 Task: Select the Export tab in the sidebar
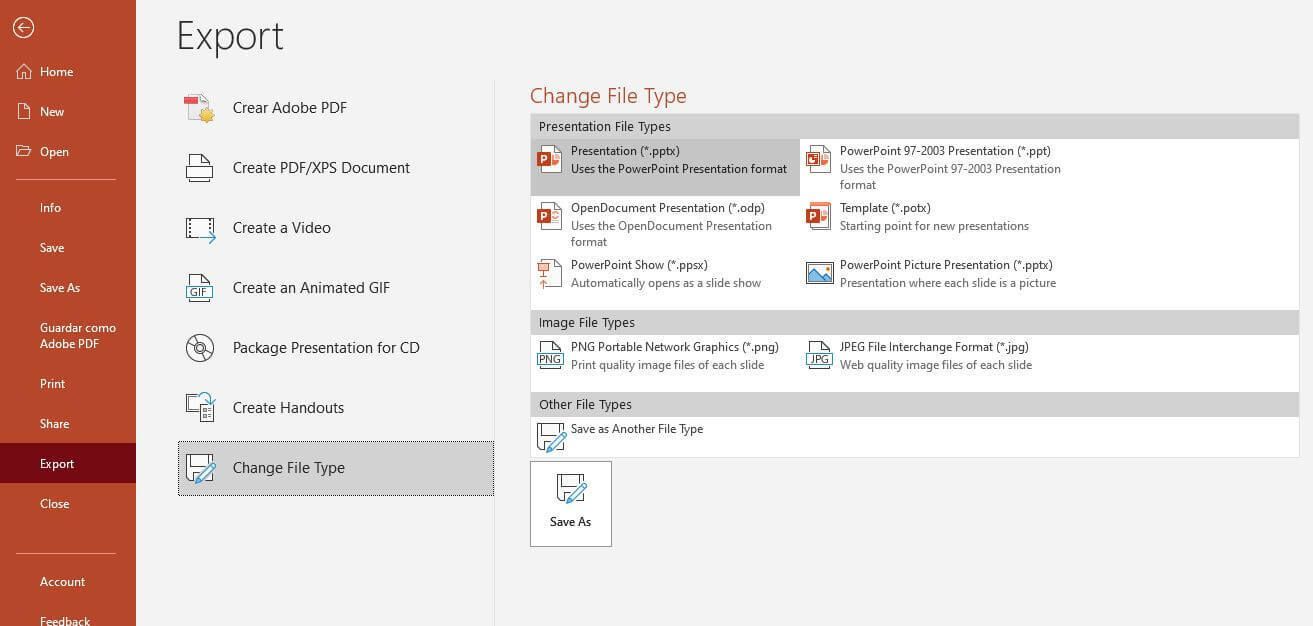point(68,464)
